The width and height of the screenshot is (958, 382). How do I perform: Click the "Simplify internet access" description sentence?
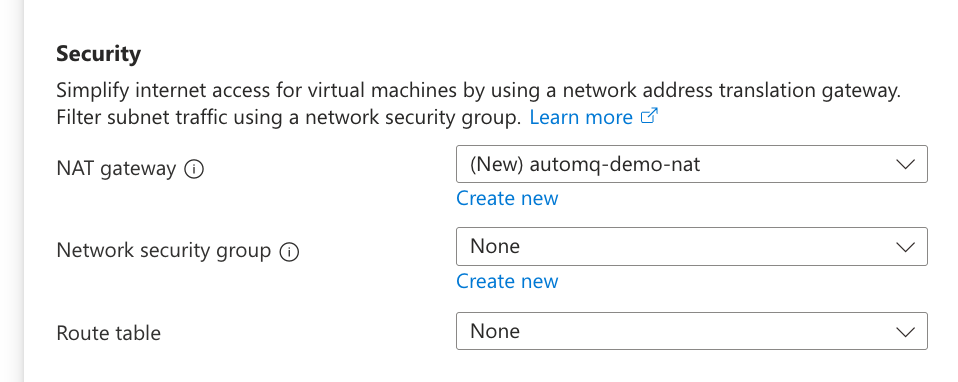pyautogui.click(x=479, y=90)
